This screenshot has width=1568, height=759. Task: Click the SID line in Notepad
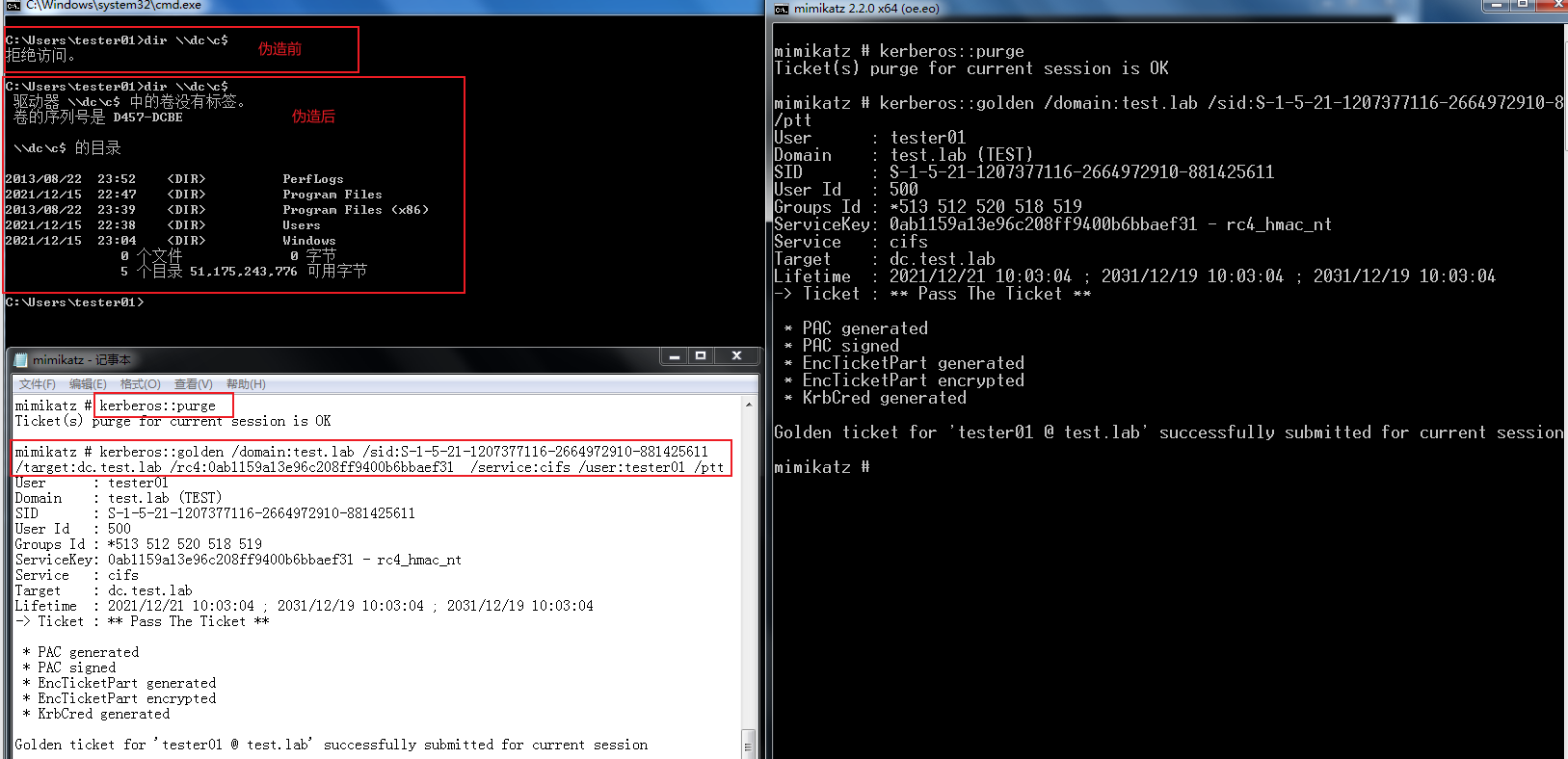coord(215,513)
